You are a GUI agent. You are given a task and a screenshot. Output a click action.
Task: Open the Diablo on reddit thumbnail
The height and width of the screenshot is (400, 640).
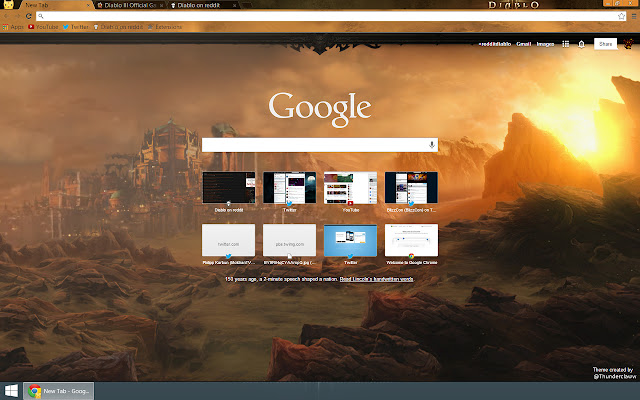(229, 188)
